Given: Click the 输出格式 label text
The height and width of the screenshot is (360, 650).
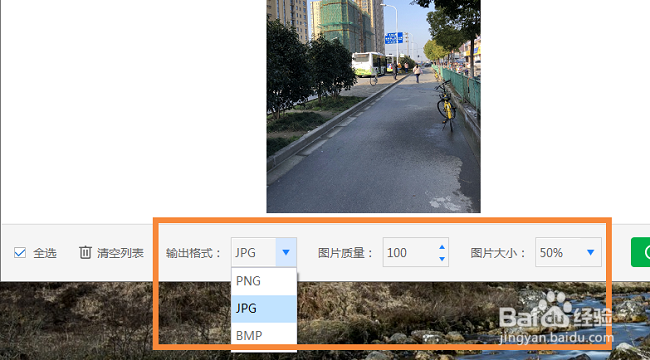Looking at the screenshot, I should (x=194, y=253).
